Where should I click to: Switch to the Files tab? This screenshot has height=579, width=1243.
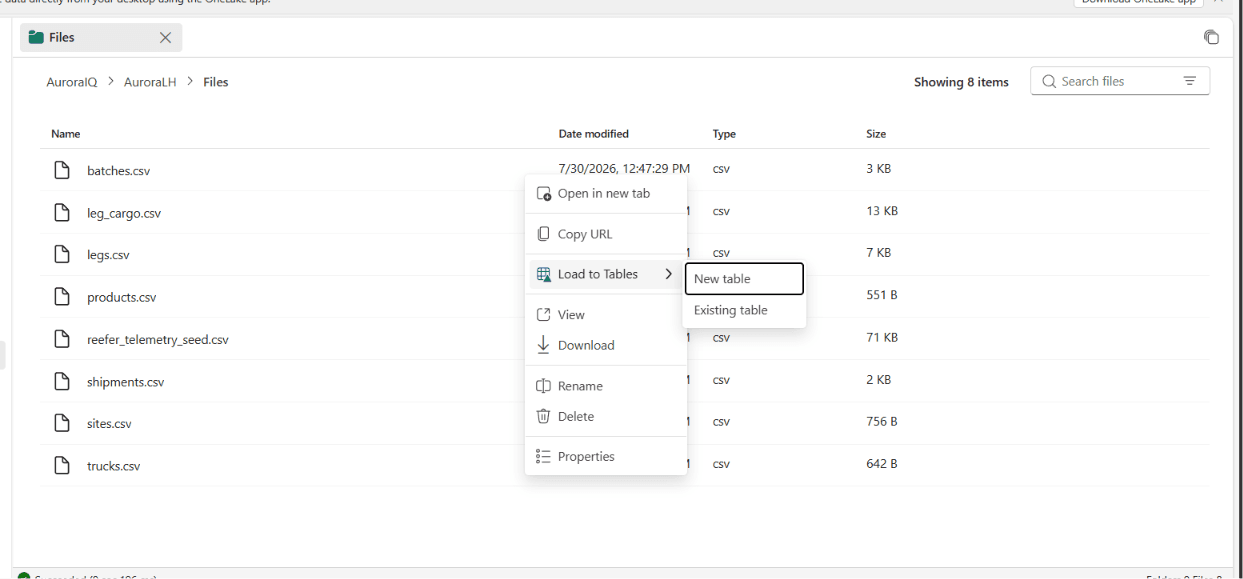[101, 37]
